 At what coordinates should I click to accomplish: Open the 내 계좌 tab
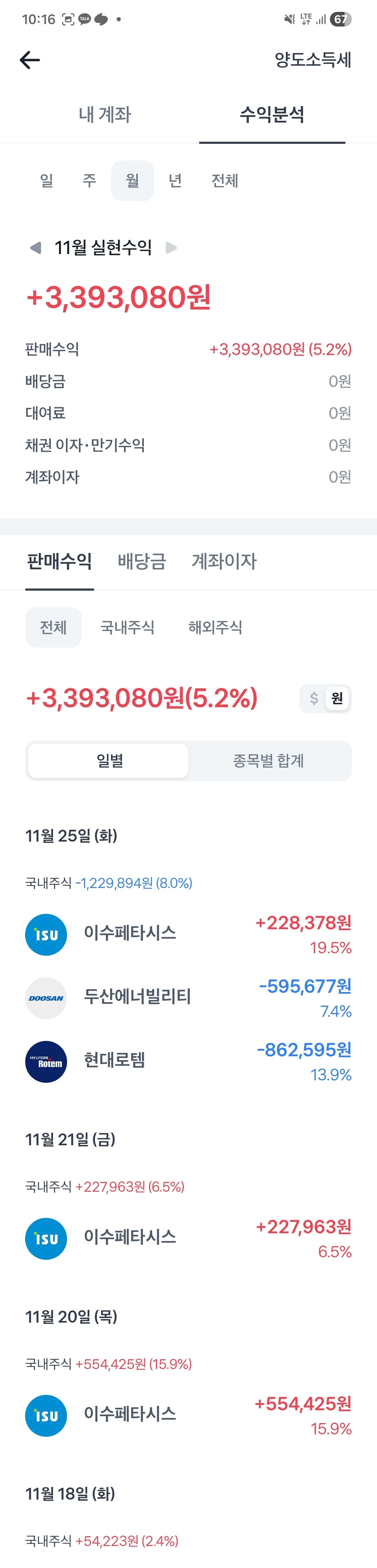coord(105,114)
